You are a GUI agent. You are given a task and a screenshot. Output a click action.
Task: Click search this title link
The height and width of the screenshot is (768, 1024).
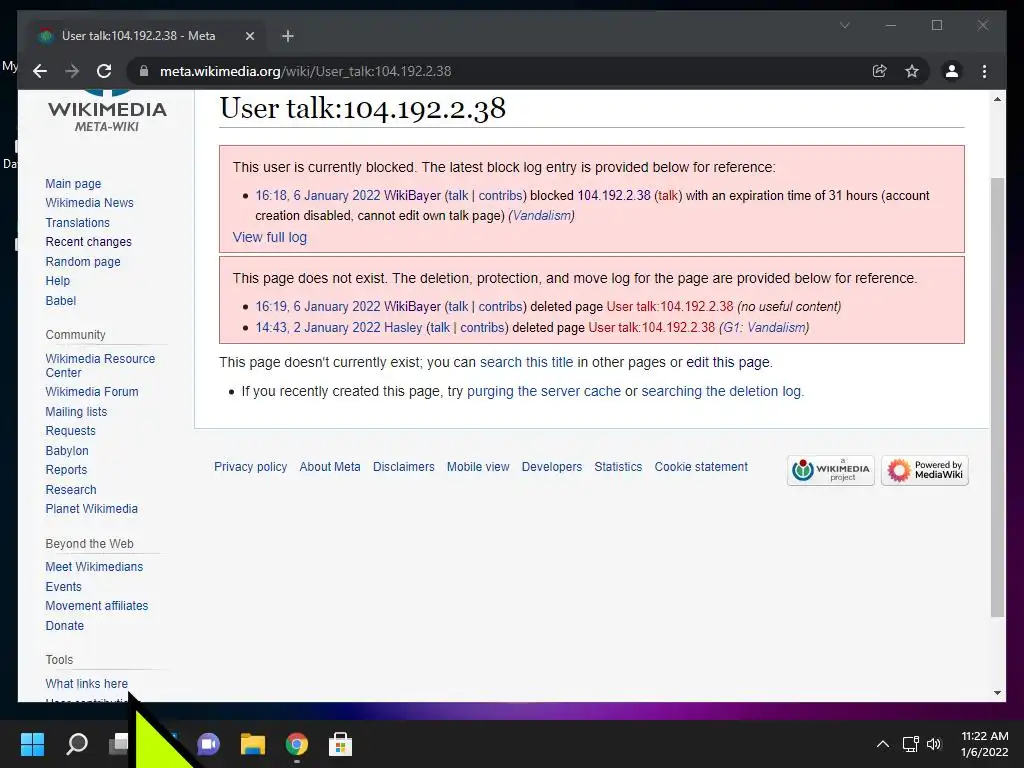tap(526, 362)
